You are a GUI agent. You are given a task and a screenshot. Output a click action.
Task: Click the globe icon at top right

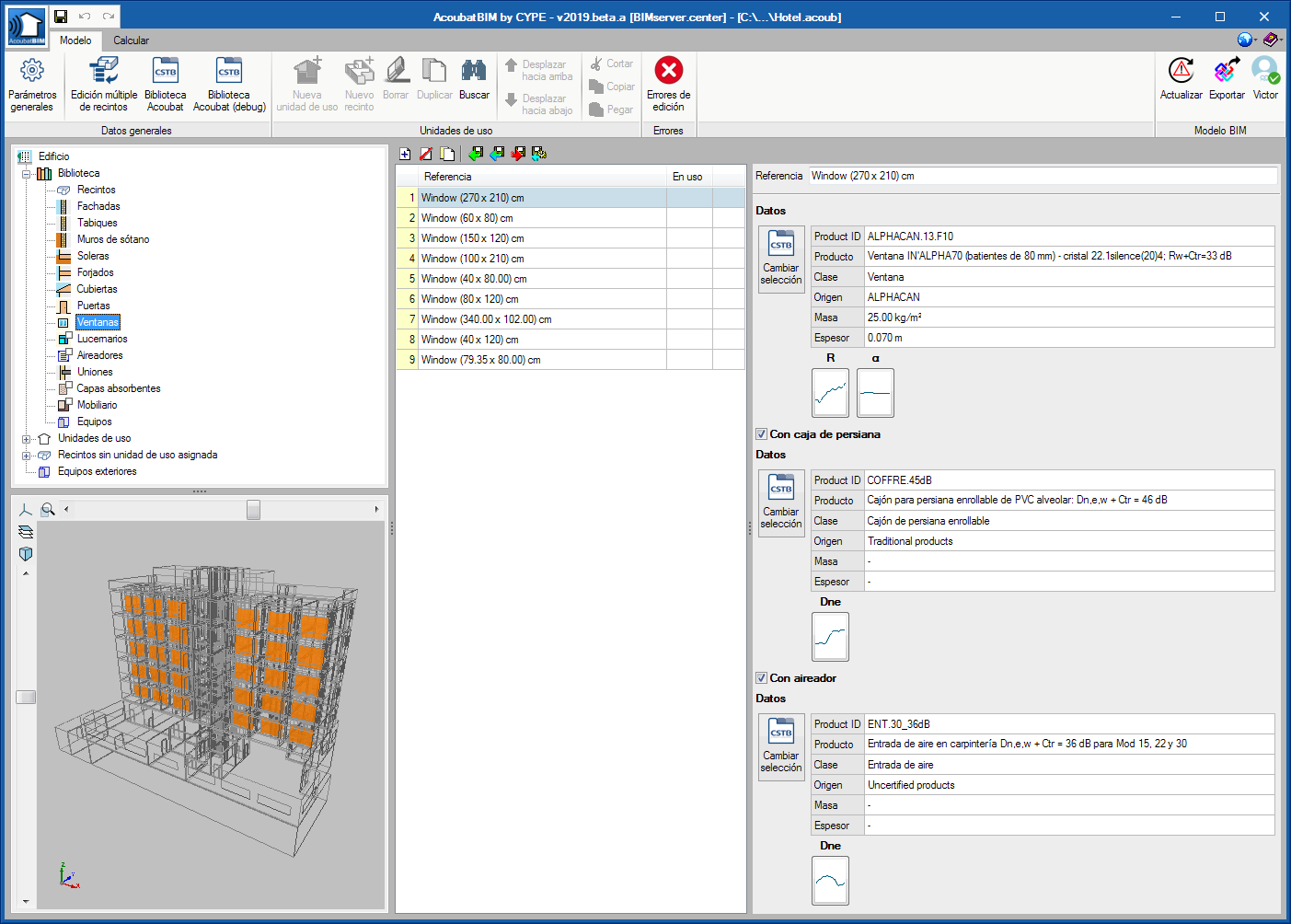[x=1246, y=40]
